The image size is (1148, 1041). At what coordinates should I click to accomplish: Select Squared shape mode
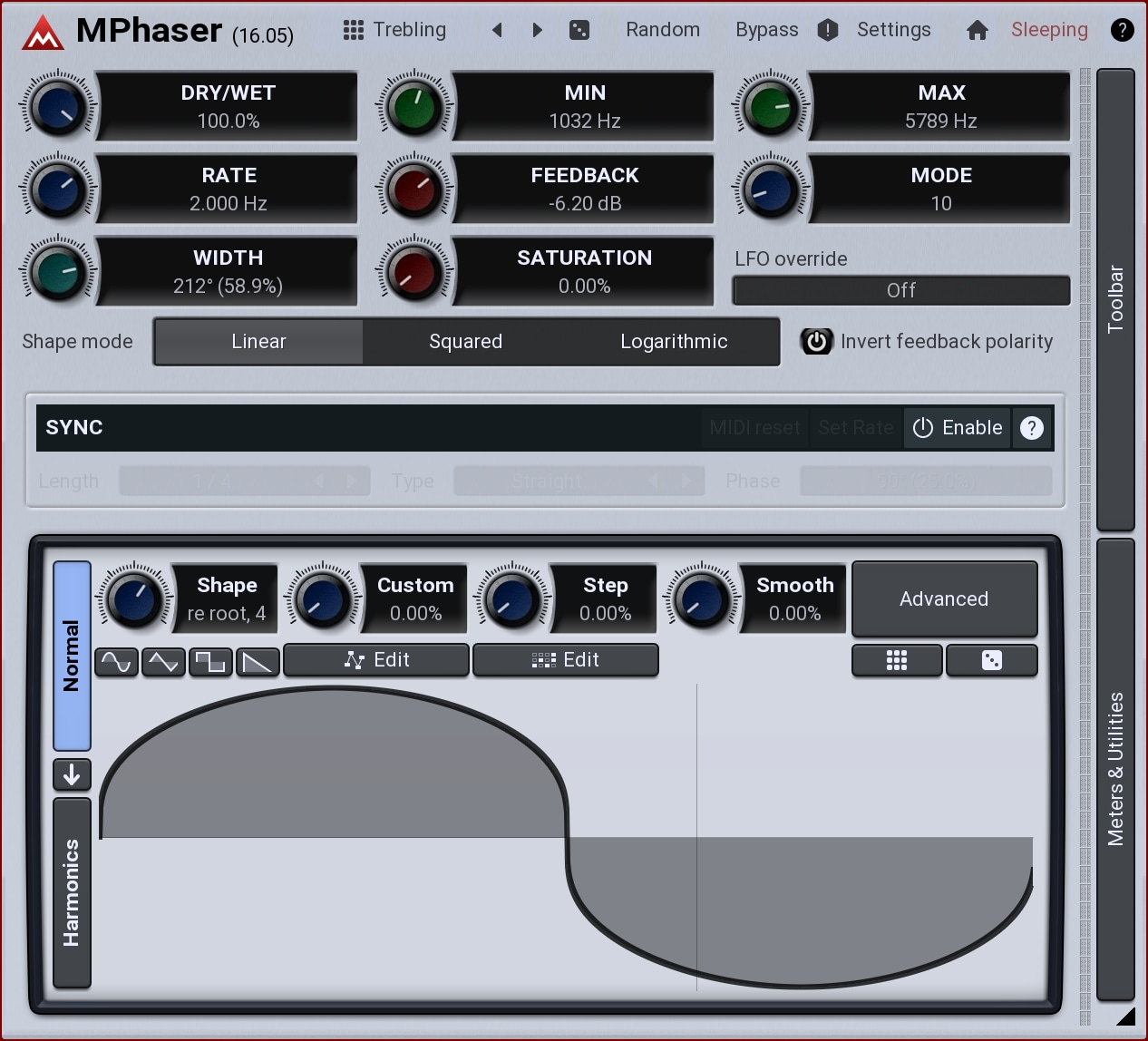coord(466,341)
